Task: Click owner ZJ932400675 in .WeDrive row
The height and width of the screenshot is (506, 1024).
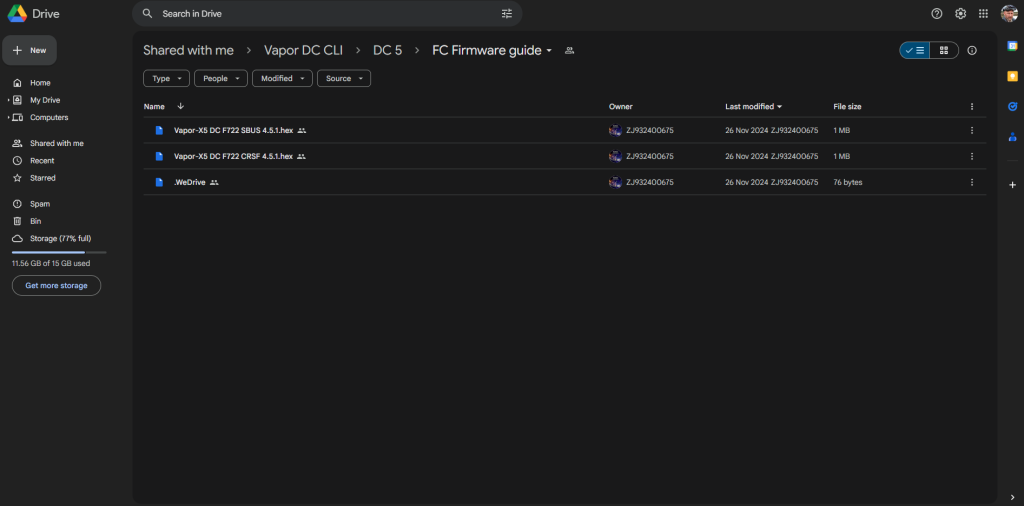Action: (650, 182)
